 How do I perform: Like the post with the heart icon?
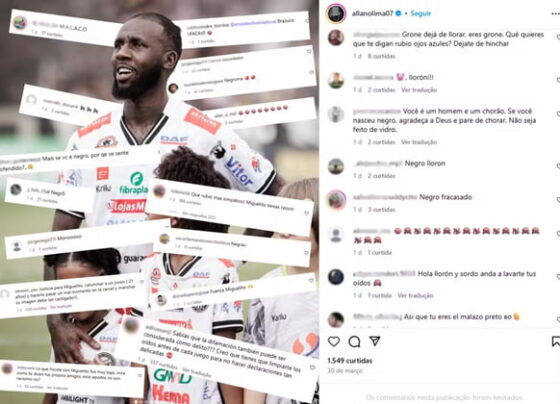(x=334, y=341)
